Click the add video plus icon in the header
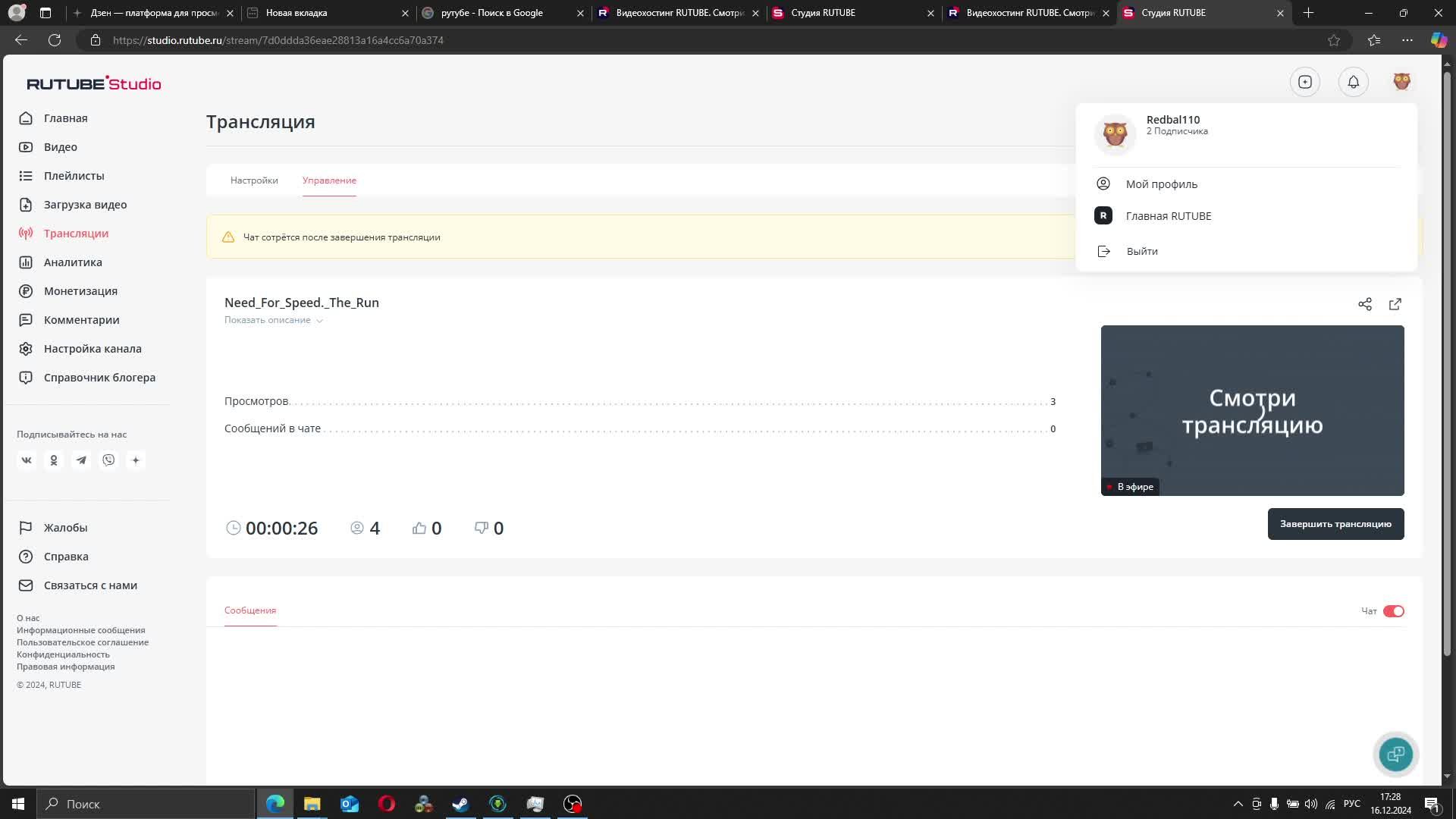The height and width of the screenshot is (819, 1456). tap(1304, 82)
